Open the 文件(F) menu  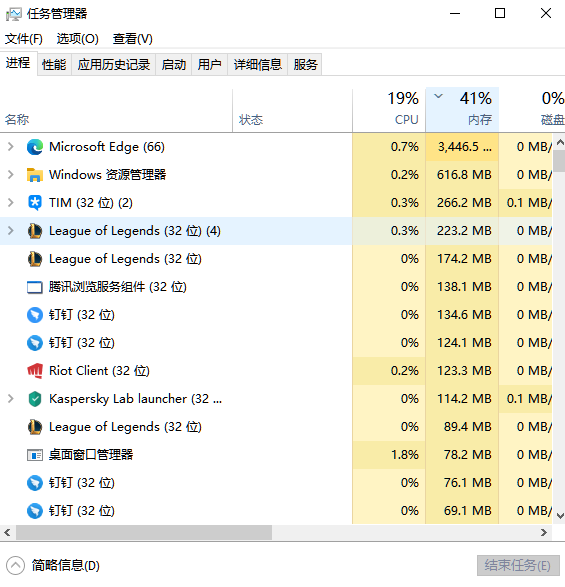click(24, 39)
